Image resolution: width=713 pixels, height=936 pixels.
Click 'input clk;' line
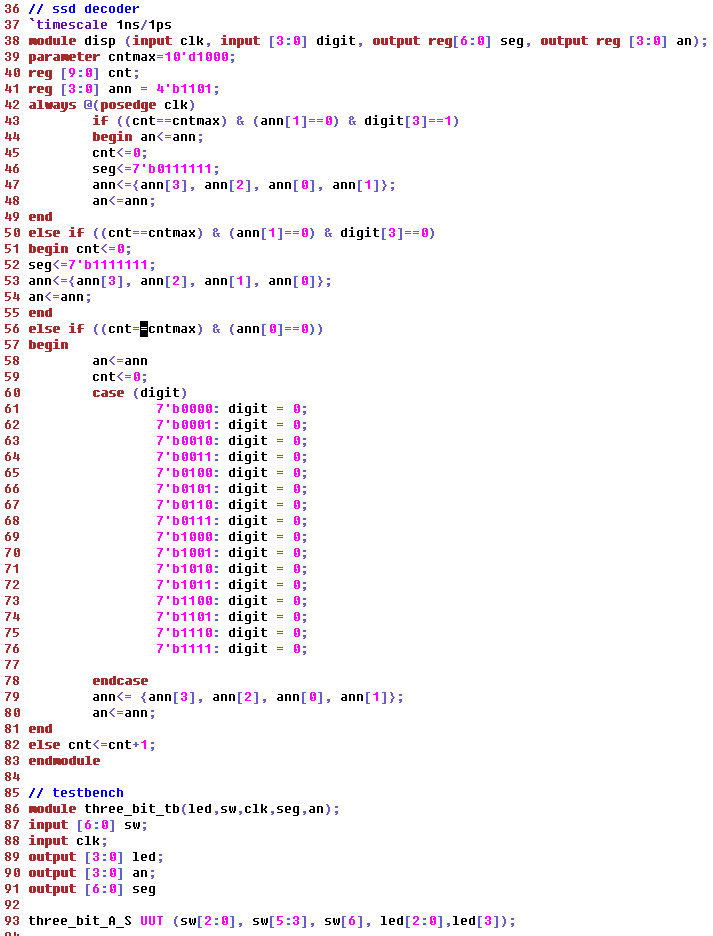[68, 841]
